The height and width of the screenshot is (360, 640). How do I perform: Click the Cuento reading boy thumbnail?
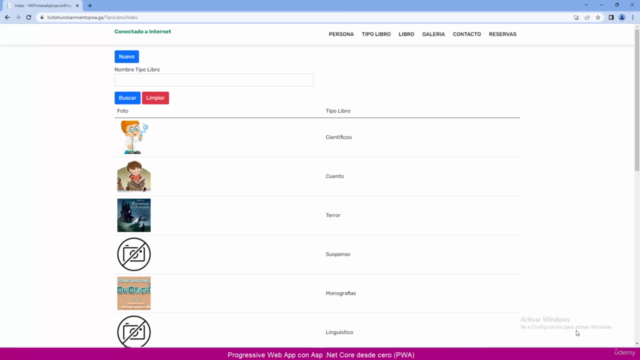point(134,176)
